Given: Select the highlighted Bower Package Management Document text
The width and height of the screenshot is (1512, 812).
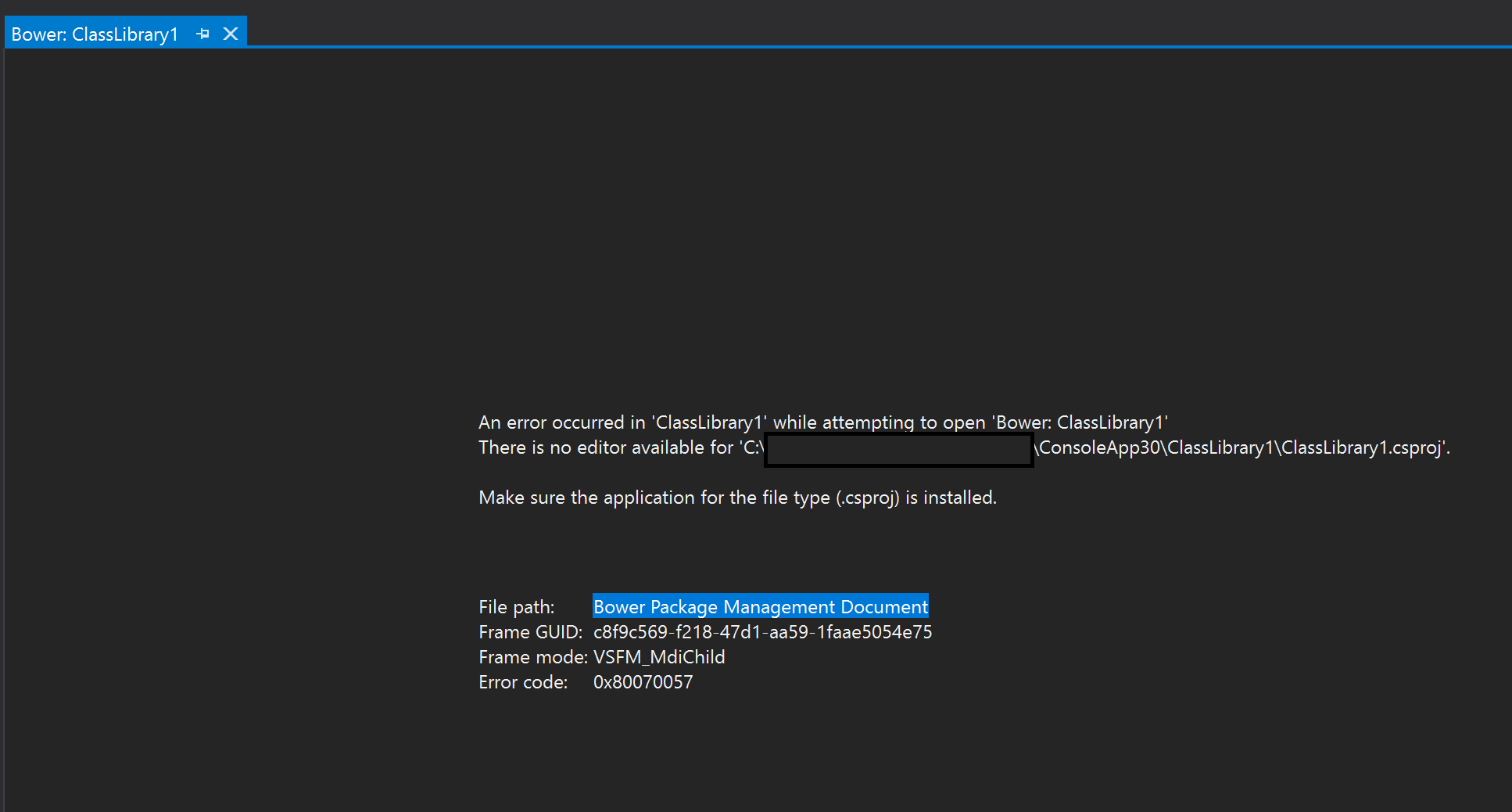Looking at the screenshot, I should 760,606.
